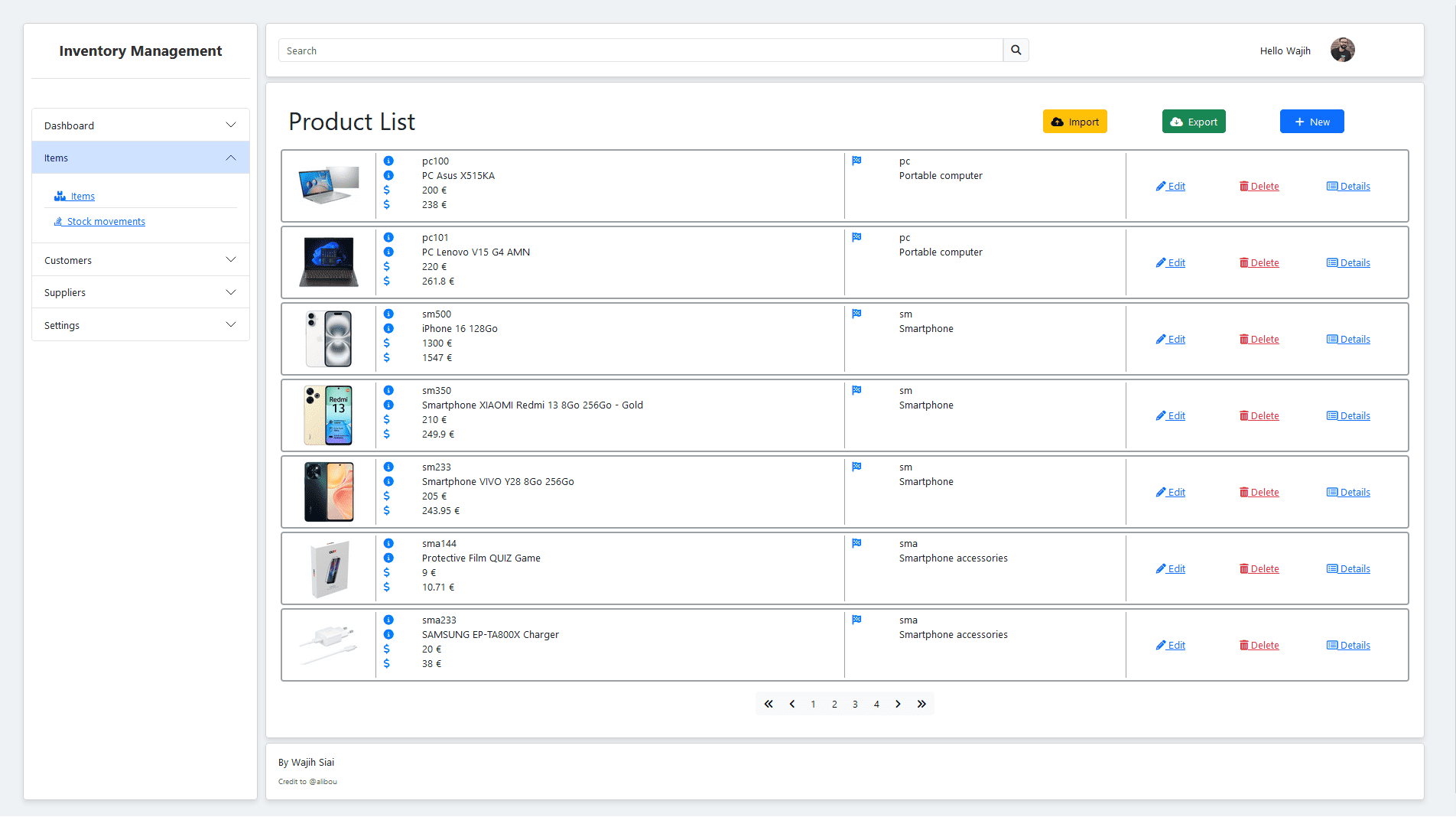Click the iPhone 16 product image
The height and width of the screenshot is (817, 1456).
coord(329,339)
